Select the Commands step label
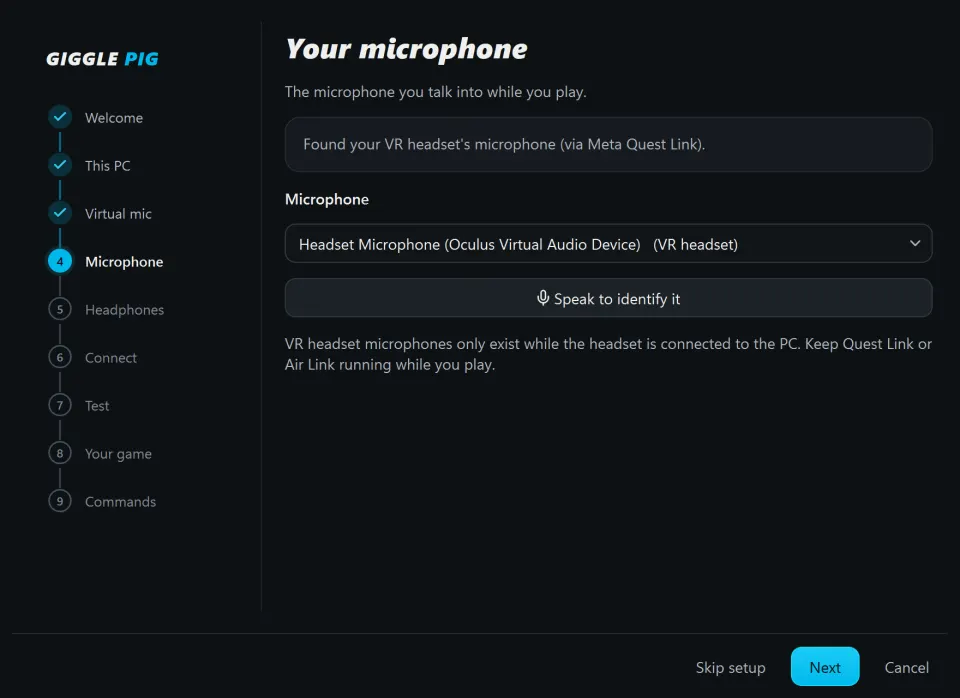Screen dimensions: 960x698 (121, 502)
